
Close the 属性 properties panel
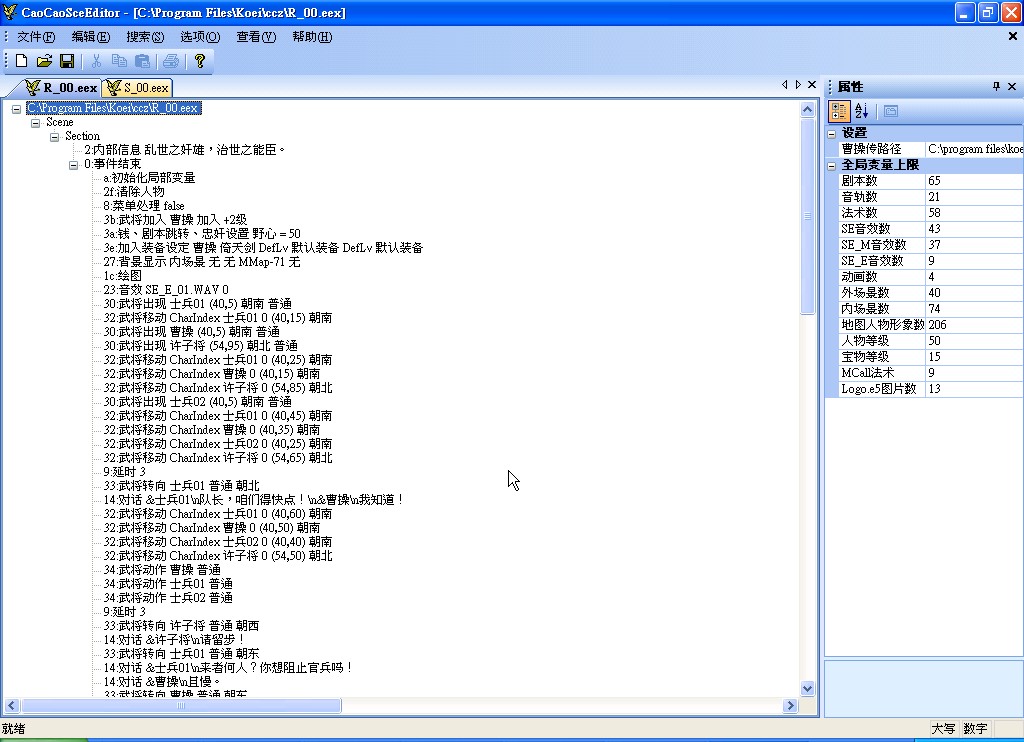click(1013, 87)
